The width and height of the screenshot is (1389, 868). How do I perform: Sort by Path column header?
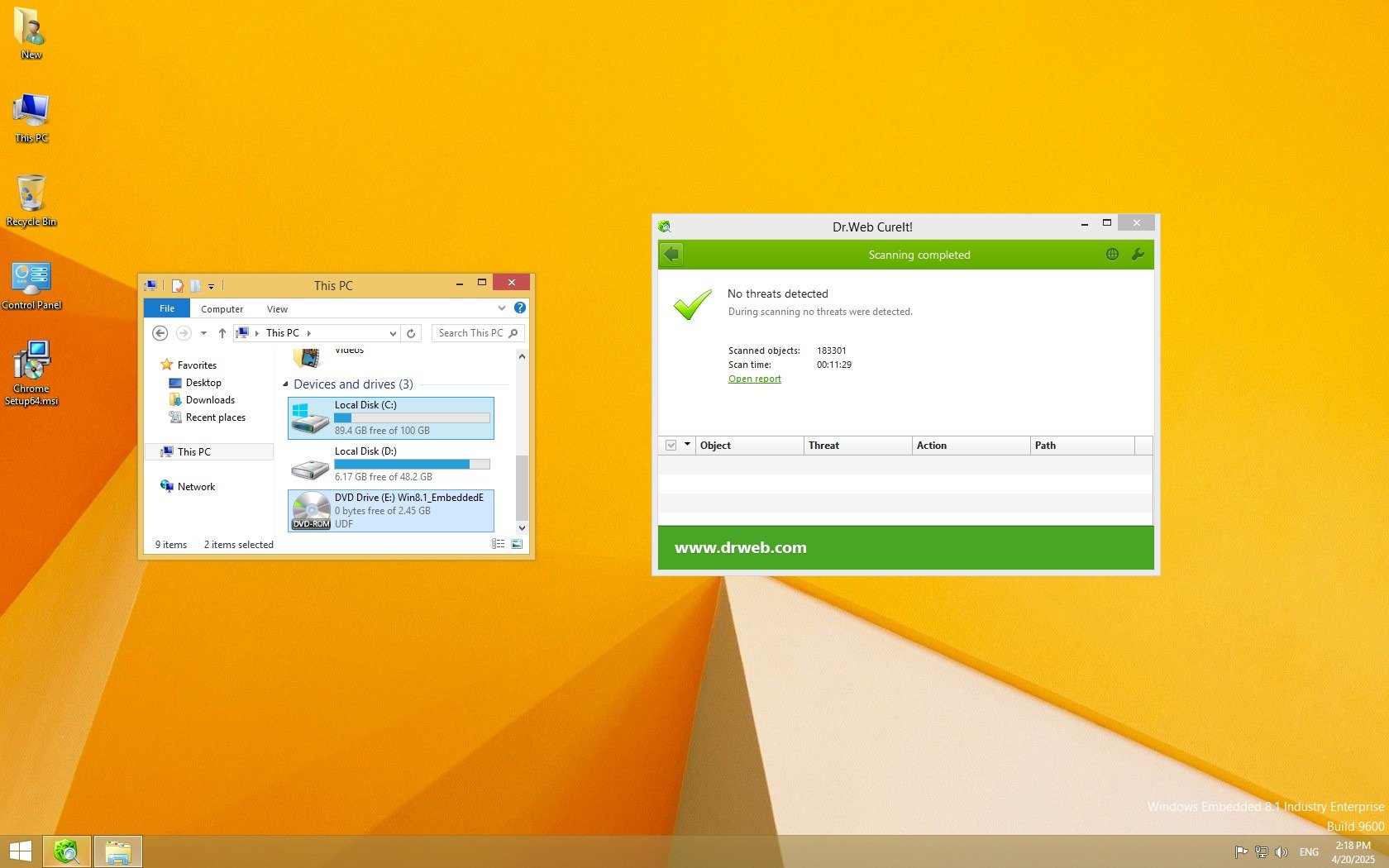[x=1083, y=446]
